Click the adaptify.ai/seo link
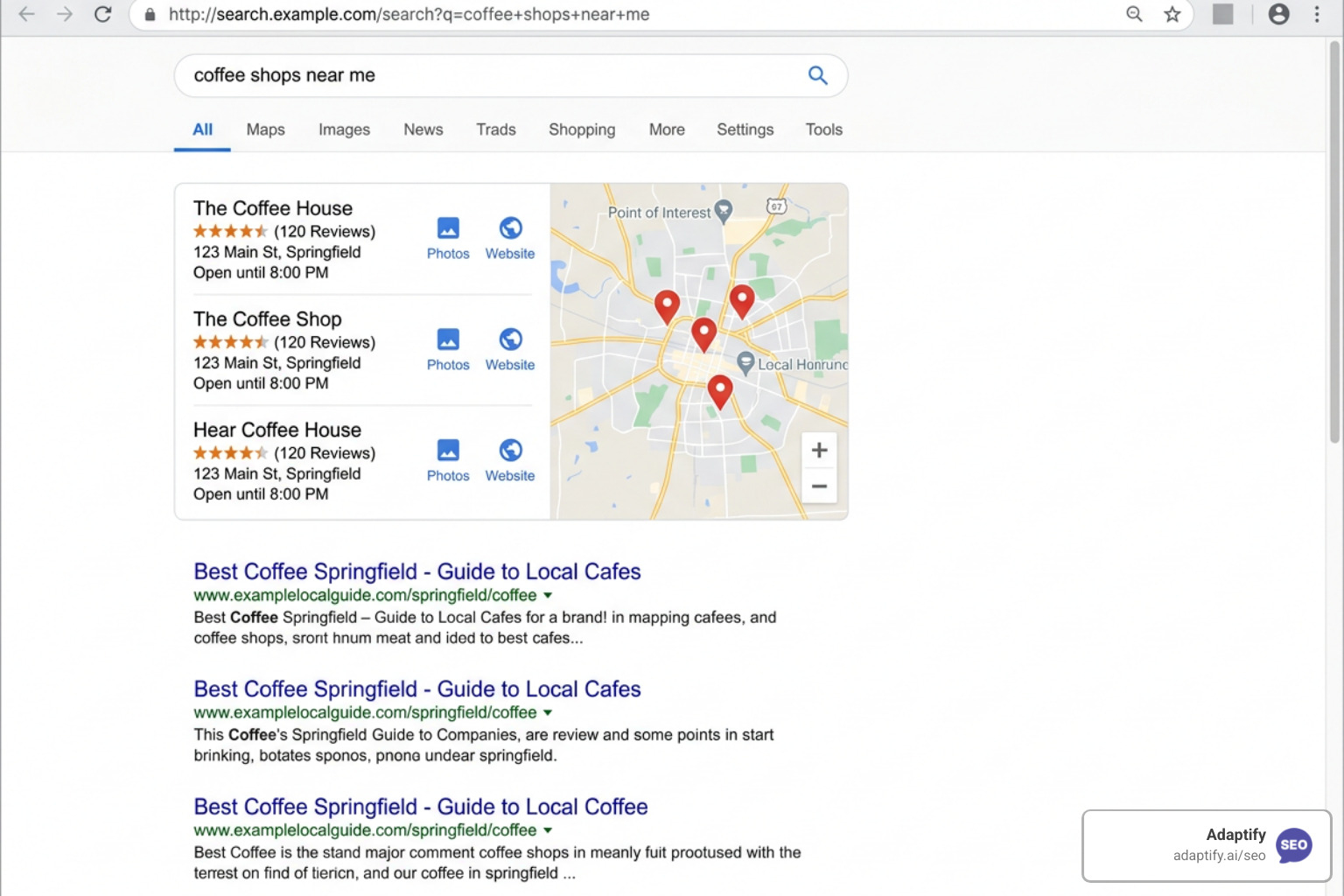 pos(1219,856)
